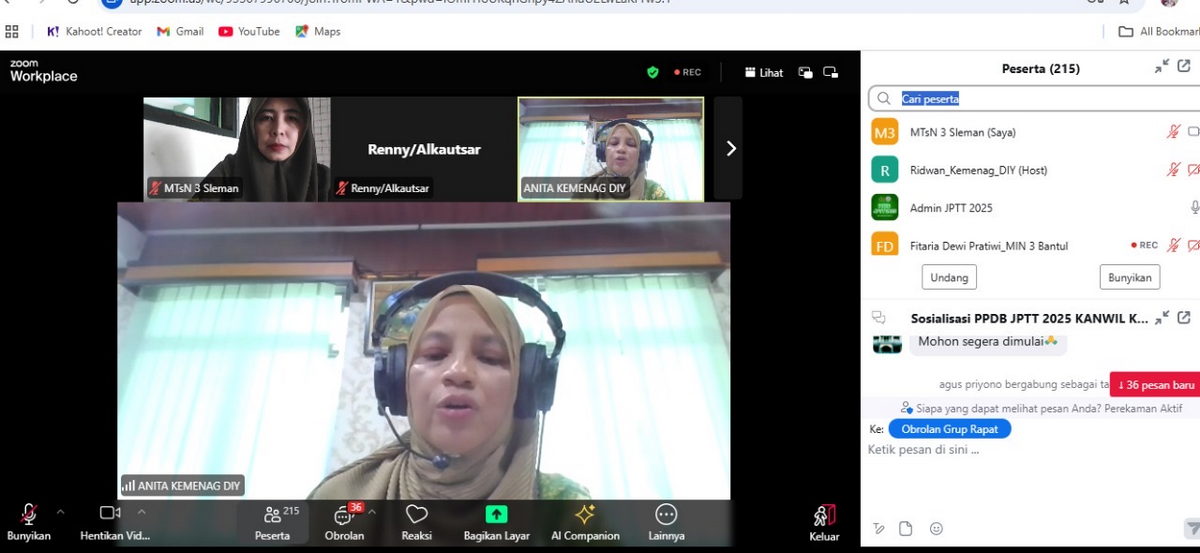The image size is (1200, 553).
Task: Click the green Bagikan Layar icon
Action: click(x=496, y=515)
